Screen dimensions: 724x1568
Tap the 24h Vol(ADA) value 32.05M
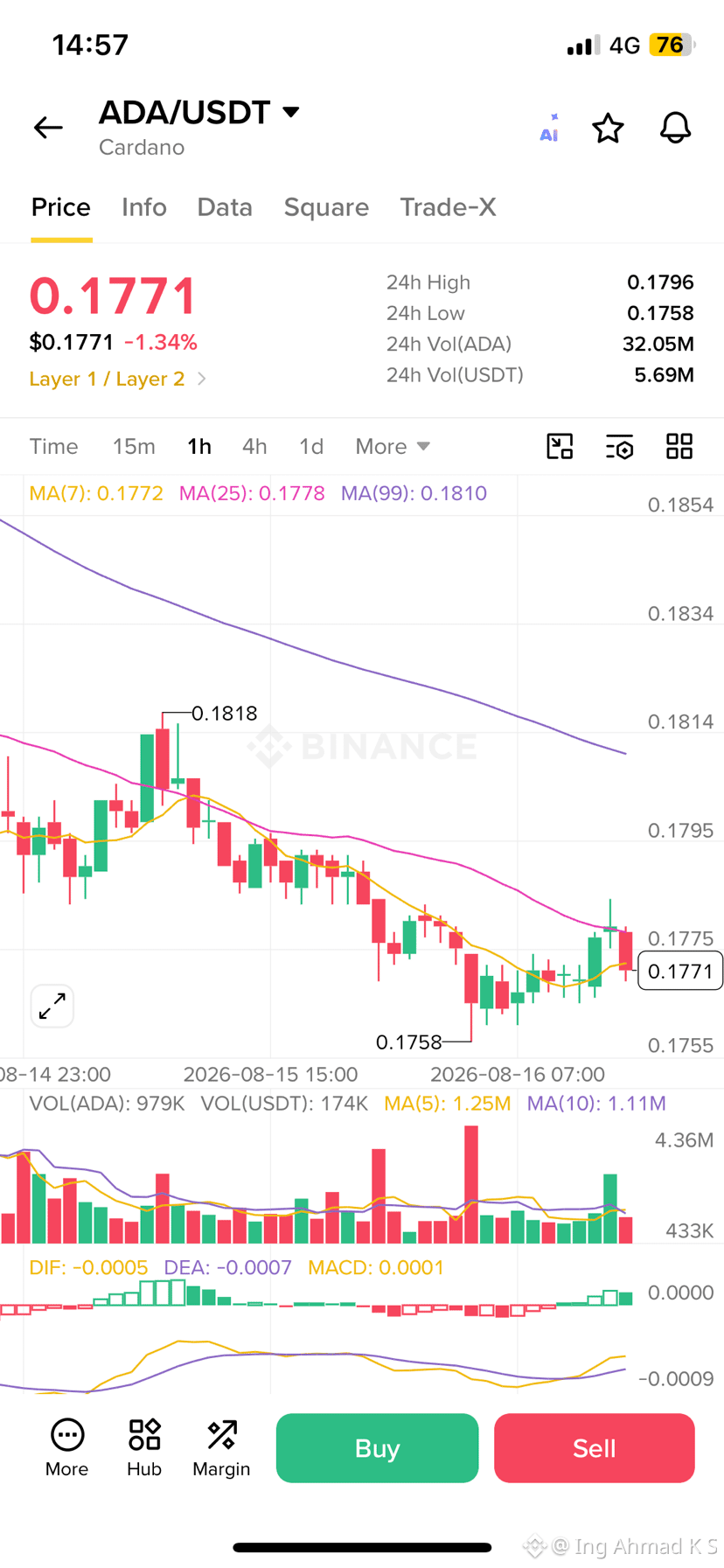pos(658,344)
